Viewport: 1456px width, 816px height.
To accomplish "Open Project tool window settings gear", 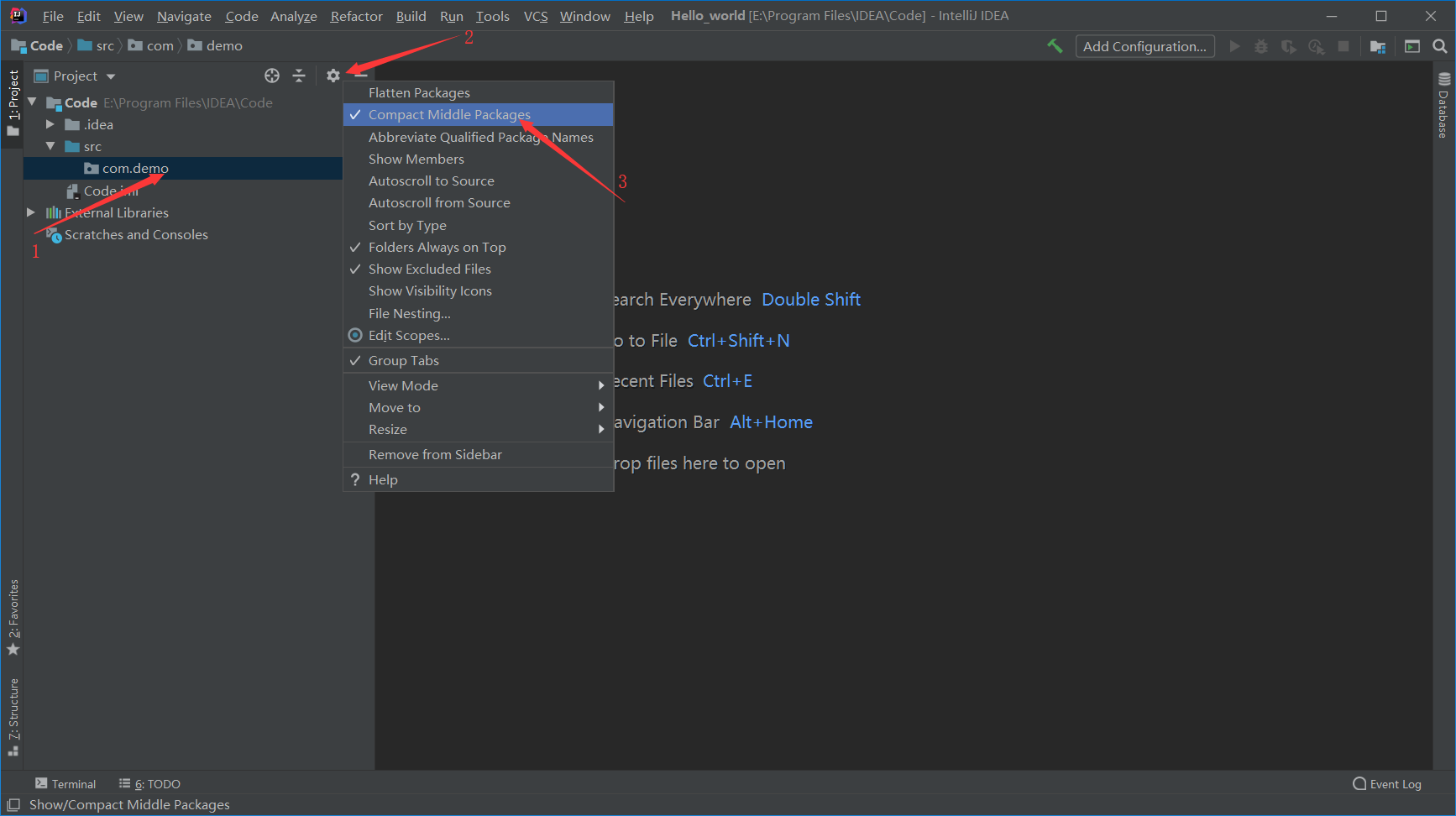I will click(333, 76).
